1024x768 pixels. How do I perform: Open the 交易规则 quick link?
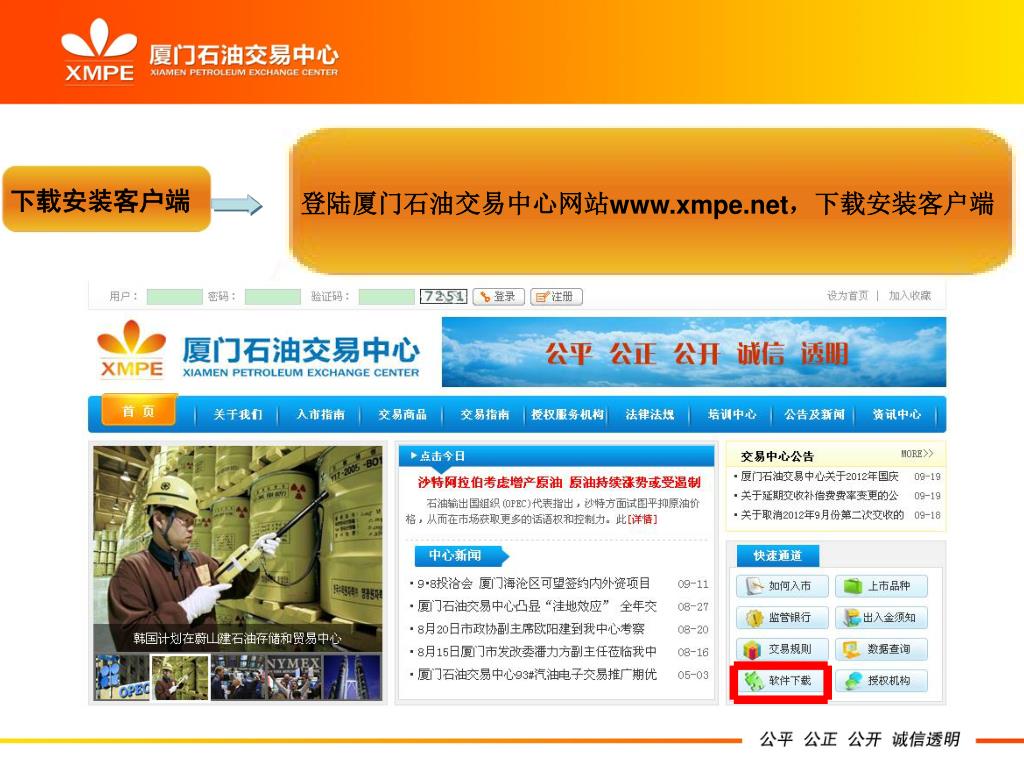coord(782,649)
